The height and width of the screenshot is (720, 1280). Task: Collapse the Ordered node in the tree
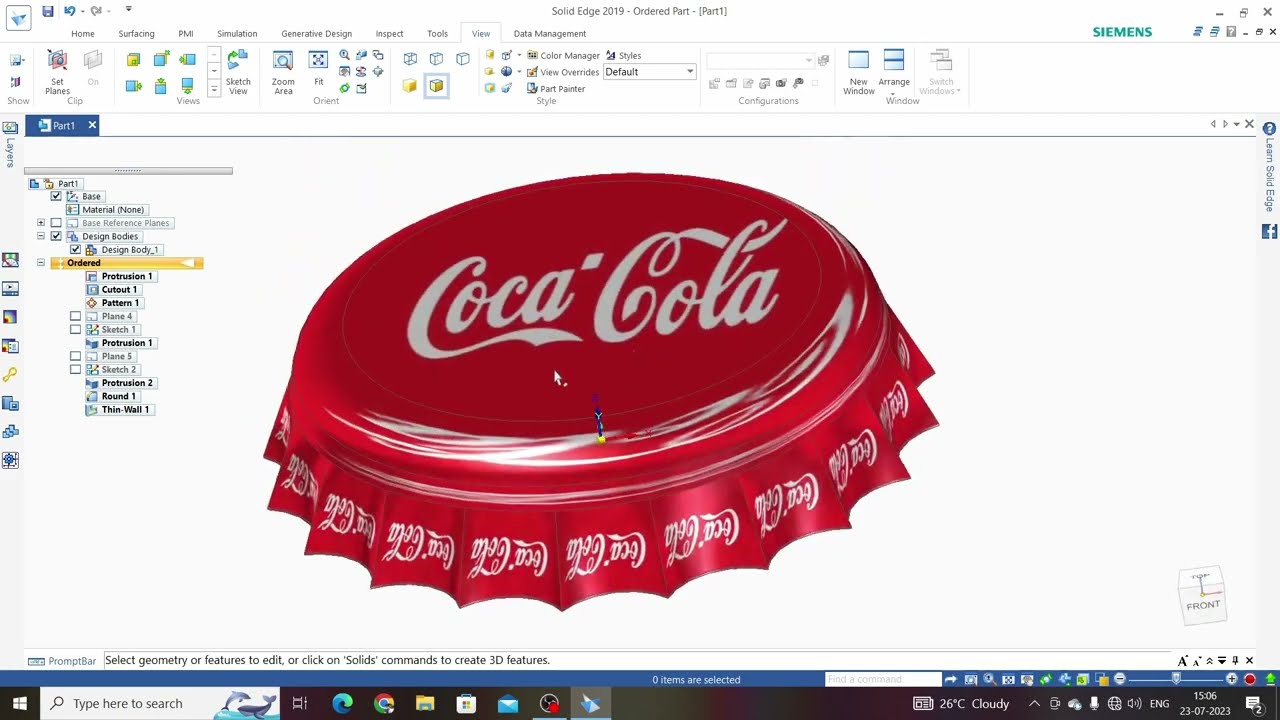41,263
